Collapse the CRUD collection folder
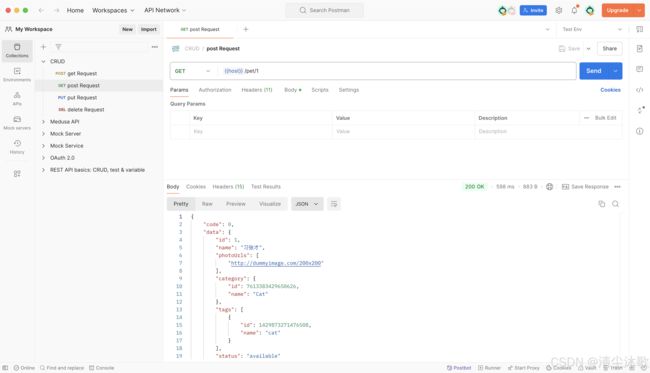This screenshot has height=373, width=650. (x=43, y=61)
